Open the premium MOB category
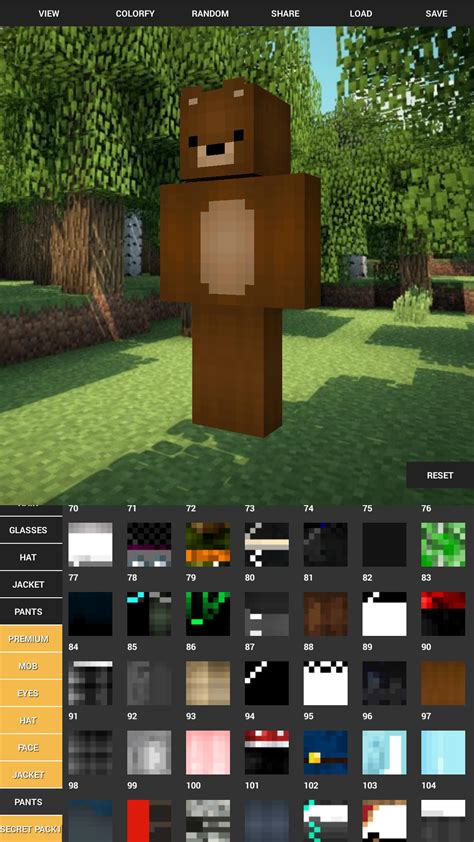474x842 pixels. pyautogui.click(x=28, y=666)
